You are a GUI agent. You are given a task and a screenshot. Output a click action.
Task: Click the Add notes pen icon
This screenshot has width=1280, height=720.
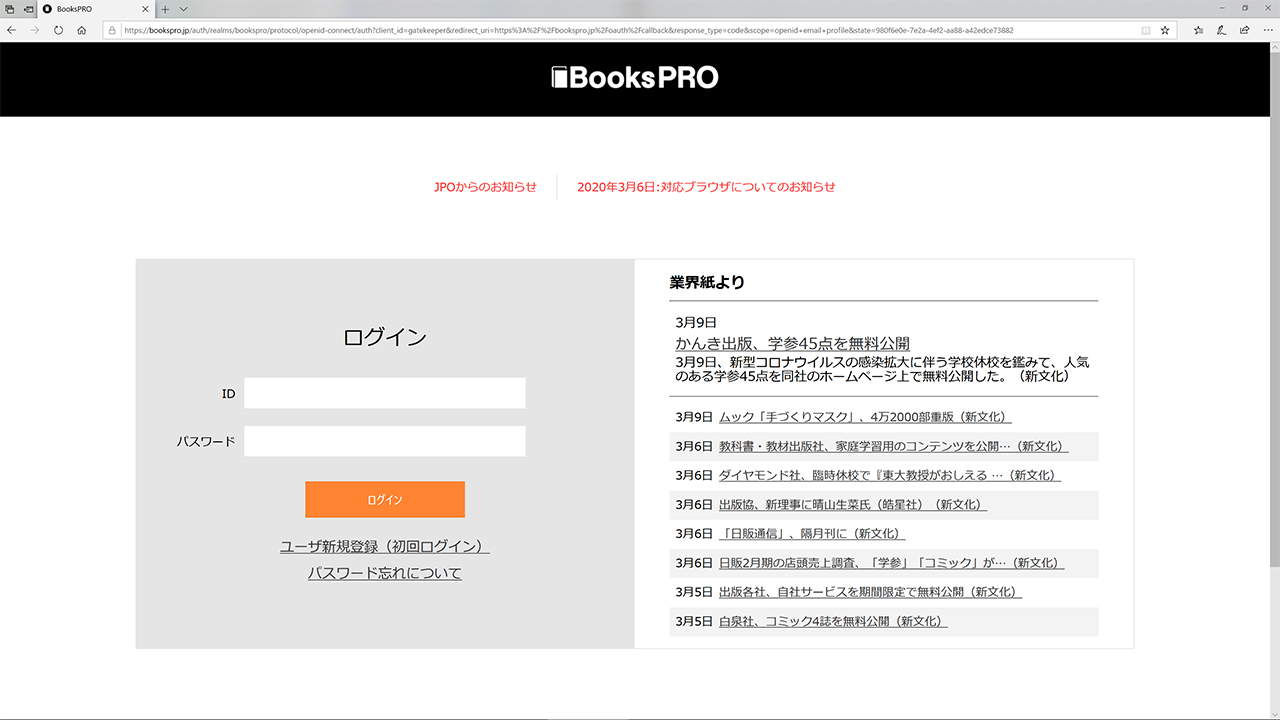point(1221,30)
